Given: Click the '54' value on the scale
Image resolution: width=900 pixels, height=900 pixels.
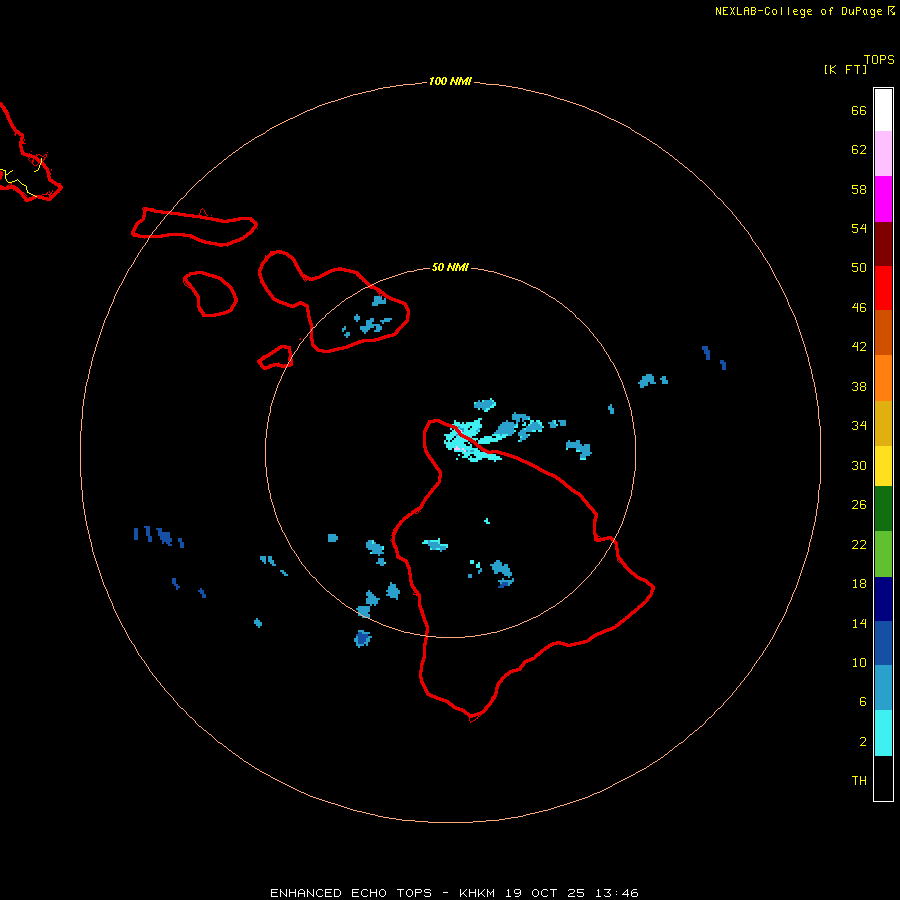Looking at the screenshot, I should (x=859, y=228).
